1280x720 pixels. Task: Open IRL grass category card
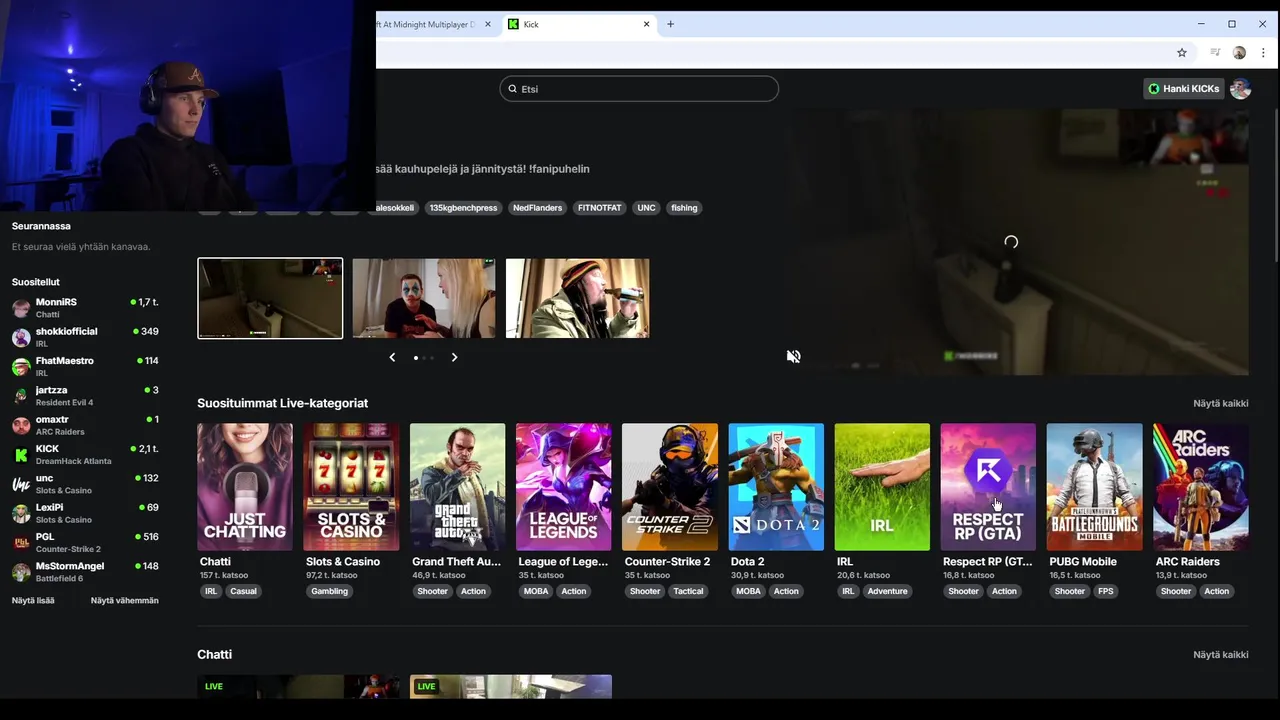pos(882,487)
